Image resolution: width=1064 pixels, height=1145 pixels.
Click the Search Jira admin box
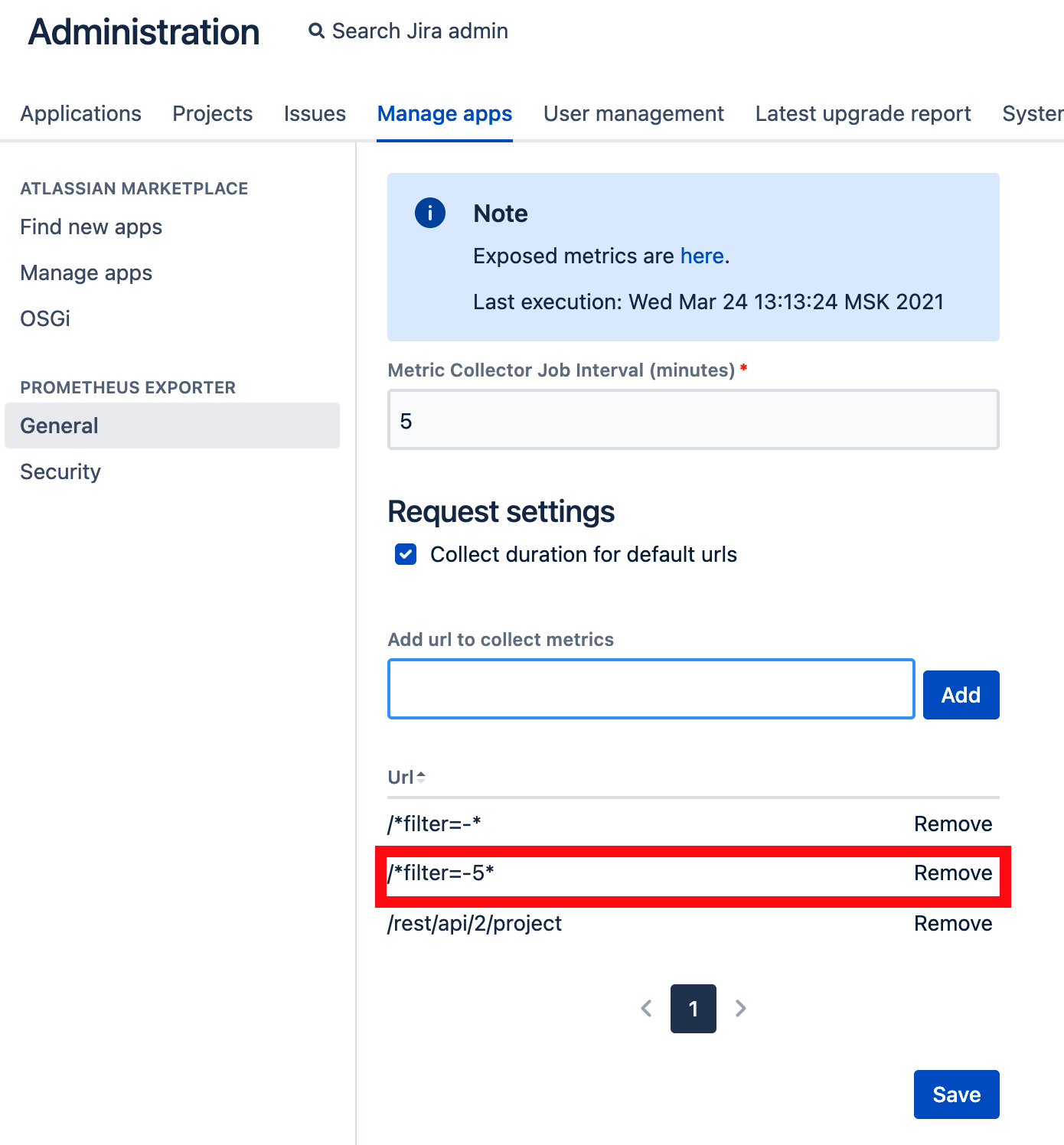click(408, 31)
